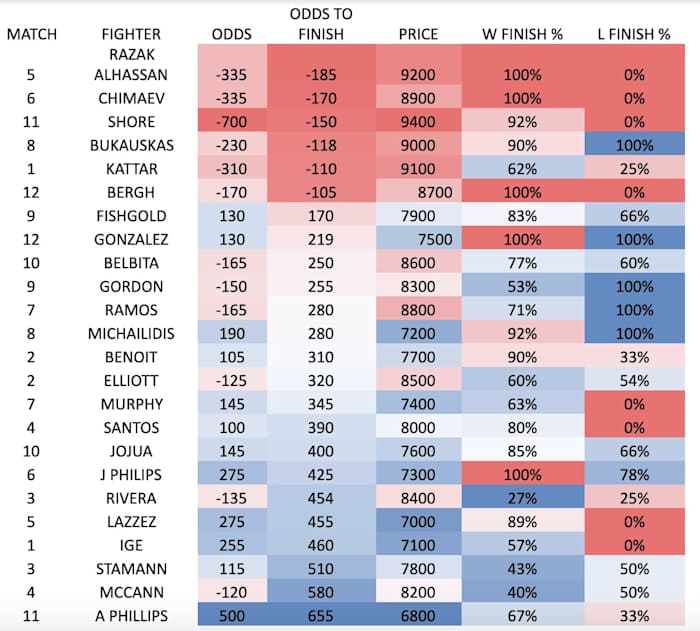Select RIVERA's W finish 27% cell

[x=522, y=498]
